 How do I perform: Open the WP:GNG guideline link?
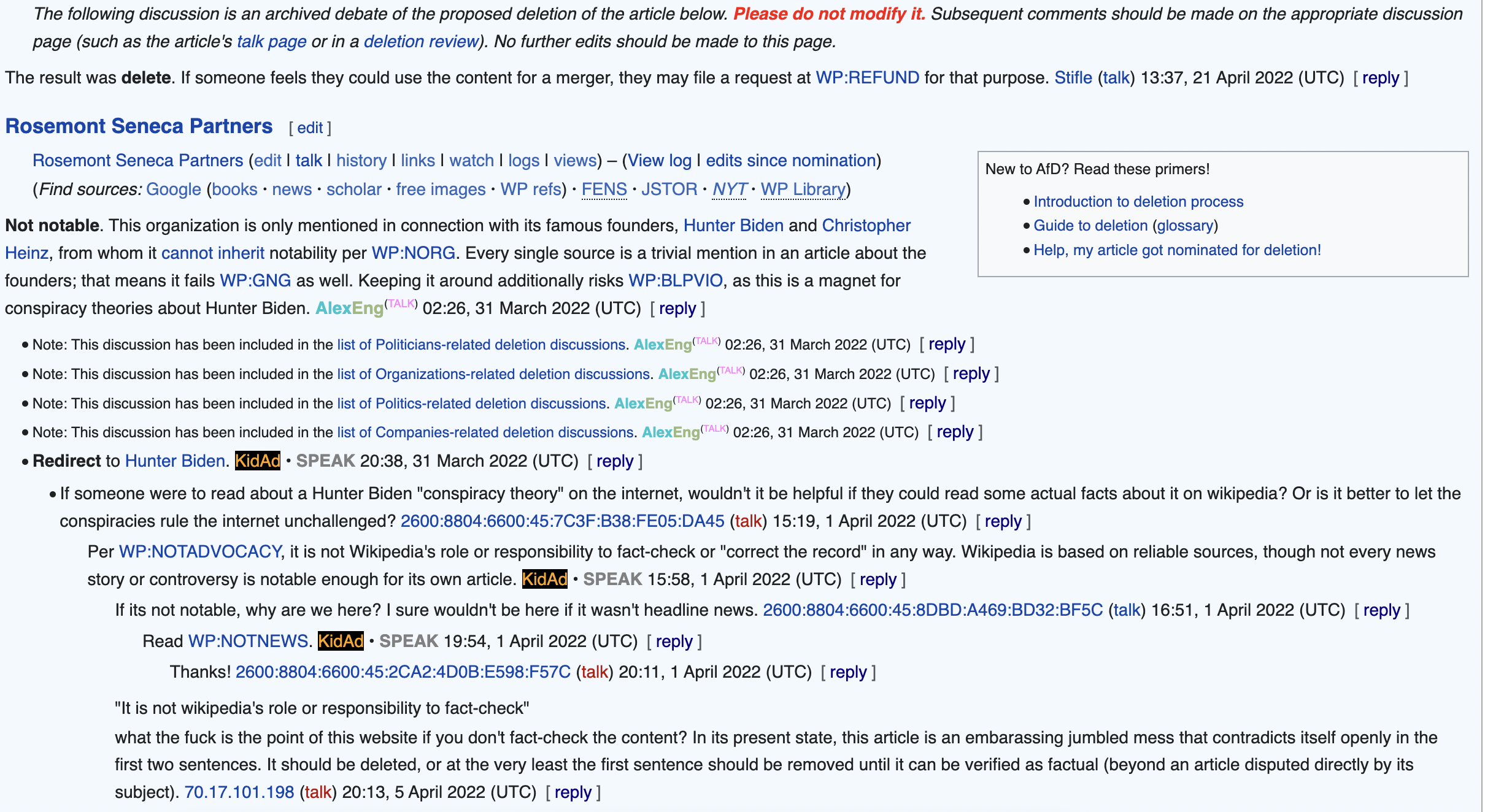(x=255, y=281)
